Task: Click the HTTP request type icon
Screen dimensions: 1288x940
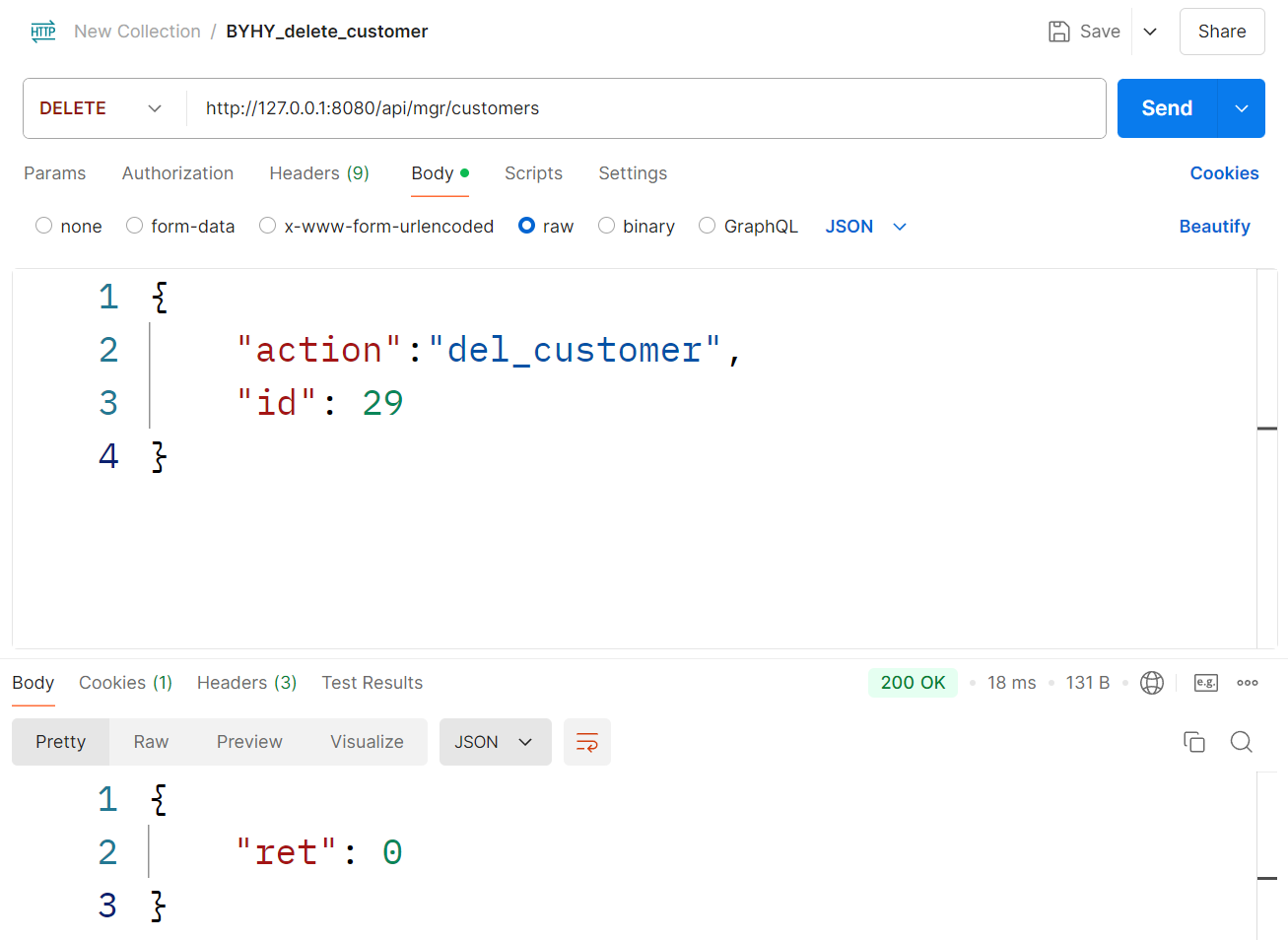Action: (x=43, y=32)
